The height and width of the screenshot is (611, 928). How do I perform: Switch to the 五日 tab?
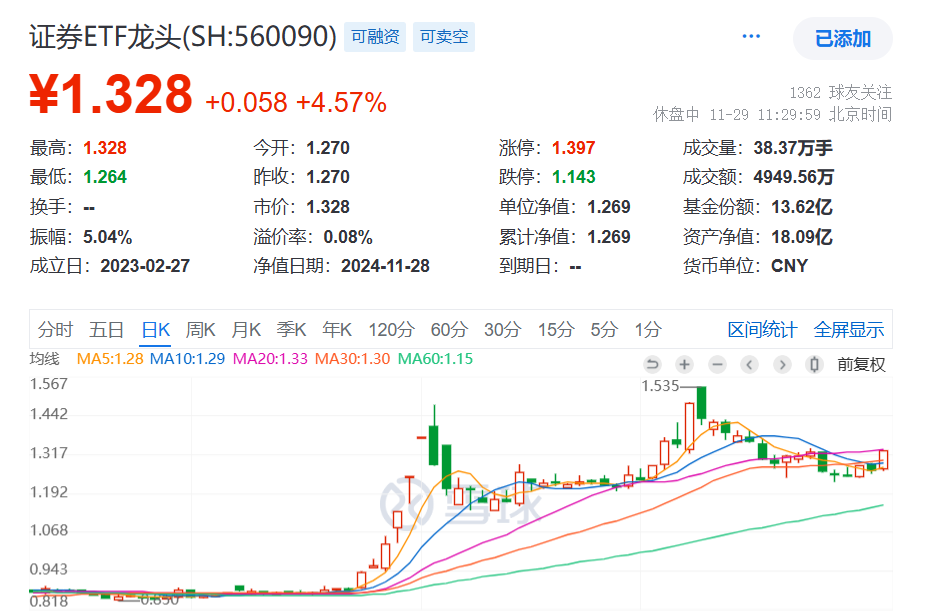[107, 329]
